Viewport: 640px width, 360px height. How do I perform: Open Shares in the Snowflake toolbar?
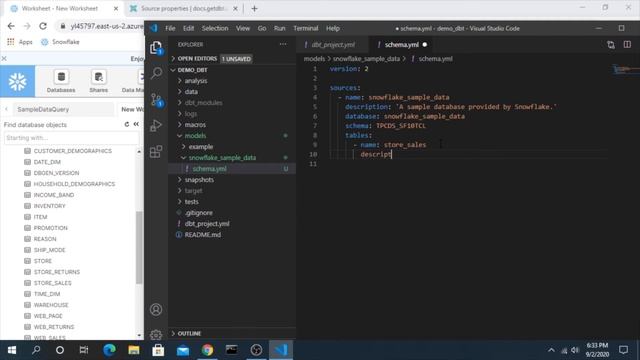coord(98,82)
